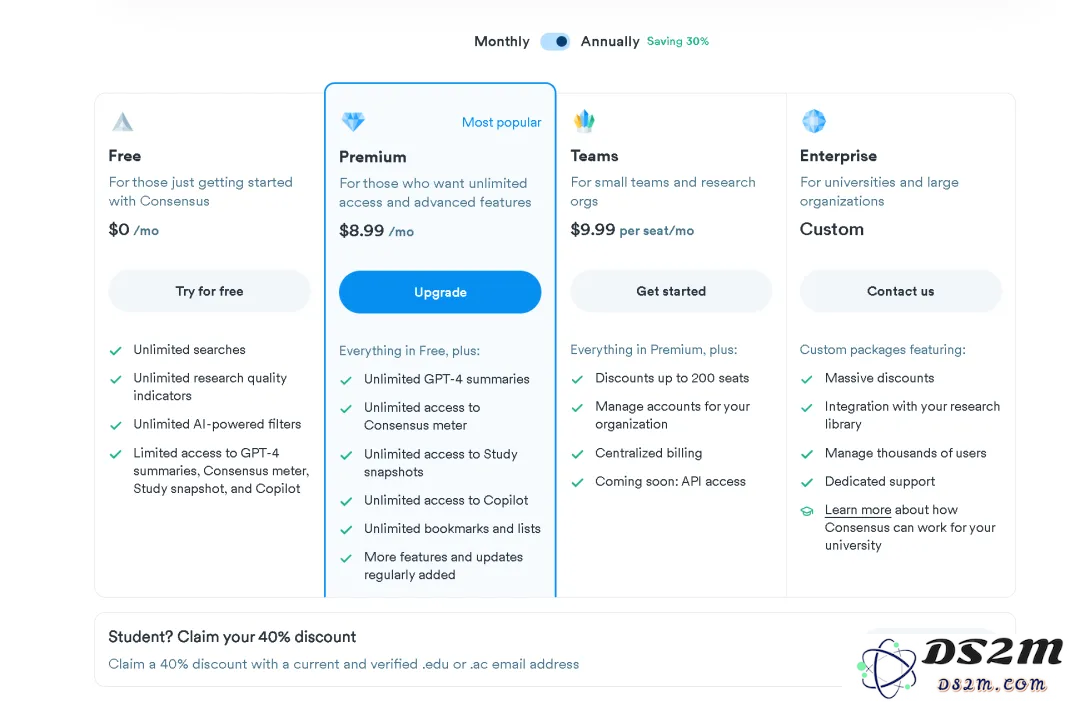Toggle the Monthly/Annually billing switch
The height and width of the screenshot is (702, 1080).
(x=555, y=41)
